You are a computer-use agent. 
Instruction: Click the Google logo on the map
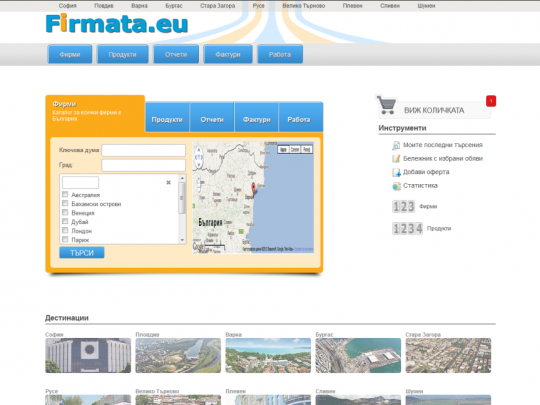(x=198, y=246)
